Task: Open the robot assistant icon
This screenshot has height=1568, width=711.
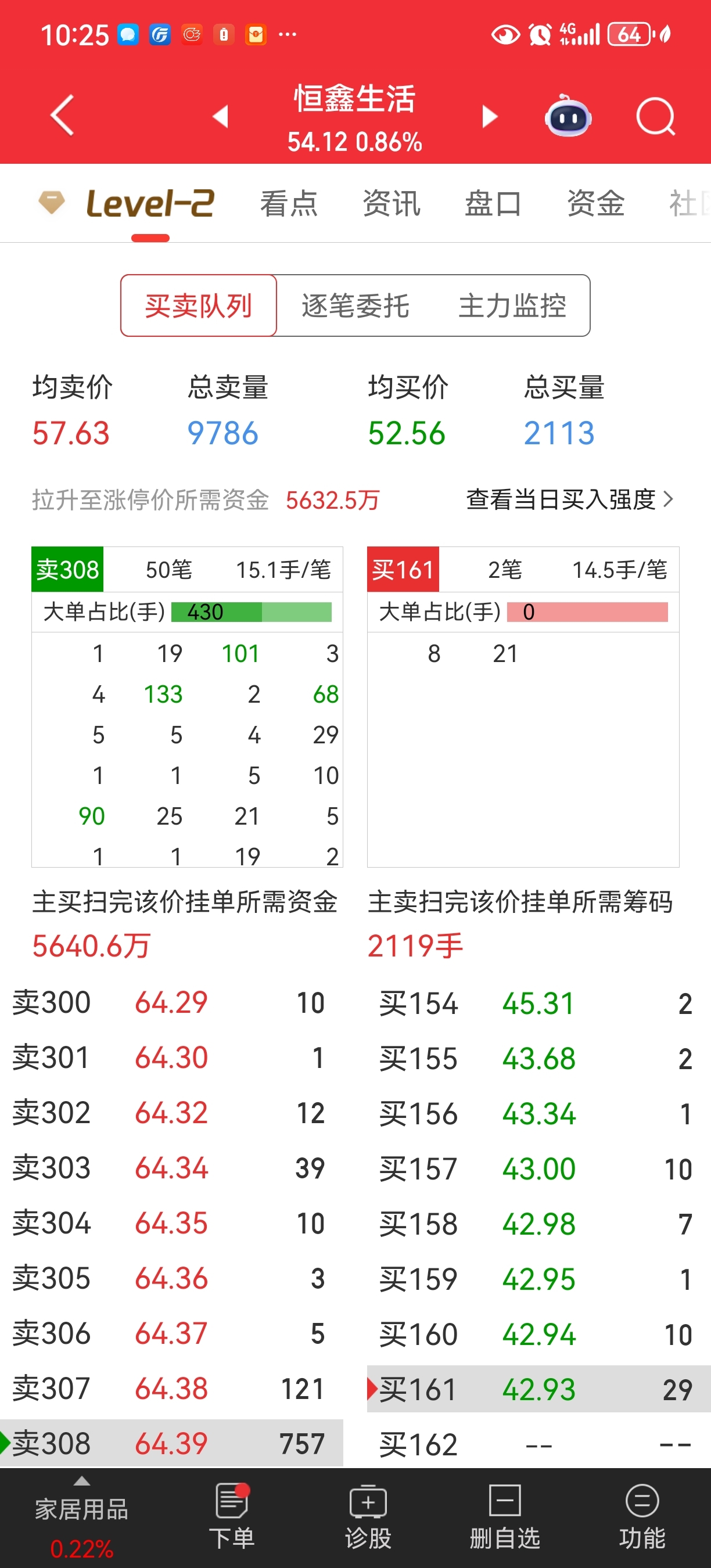Action: (x=568, y=115)
